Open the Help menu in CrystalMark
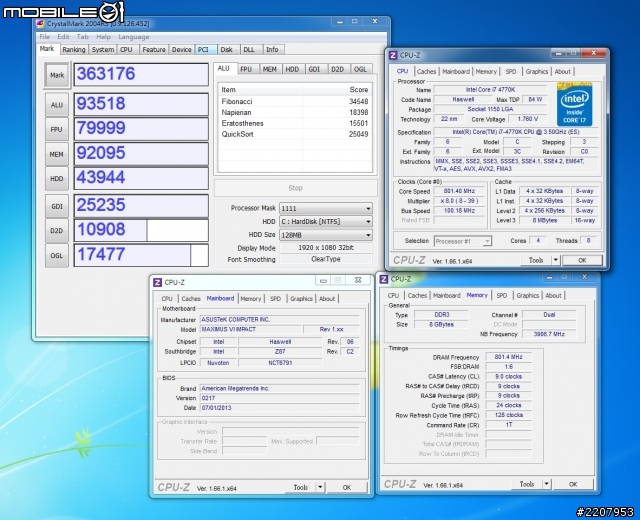640x520 pixels. pyautogui.click(x=104, y=37)
